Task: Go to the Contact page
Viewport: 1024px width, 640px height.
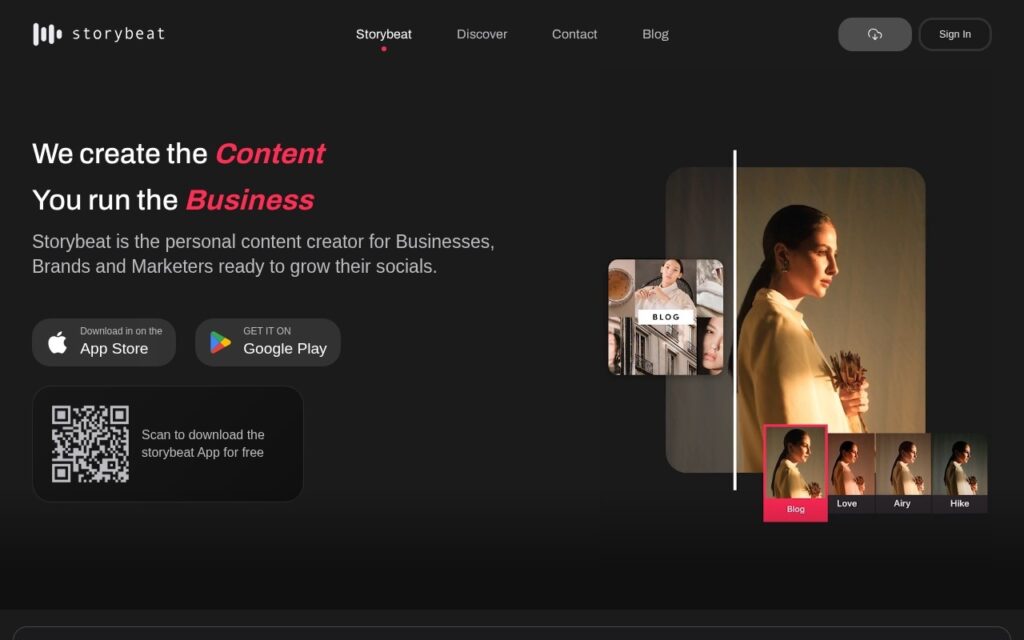Action: click(x=574, y=34)
